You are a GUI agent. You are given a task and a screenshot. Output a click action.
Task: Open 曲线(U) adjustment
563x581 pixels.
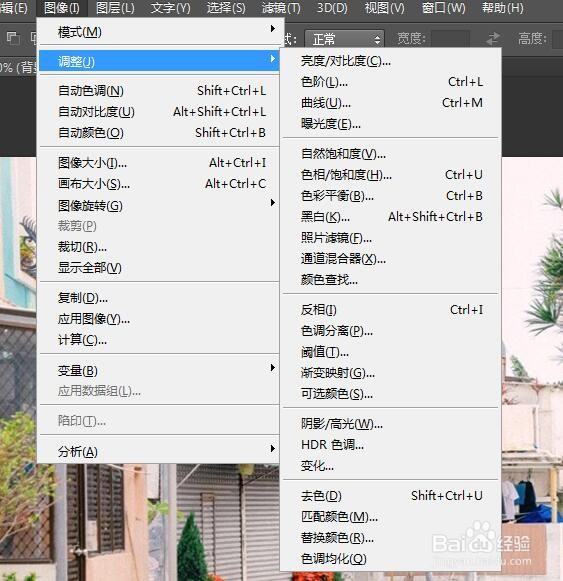[390, 103]
